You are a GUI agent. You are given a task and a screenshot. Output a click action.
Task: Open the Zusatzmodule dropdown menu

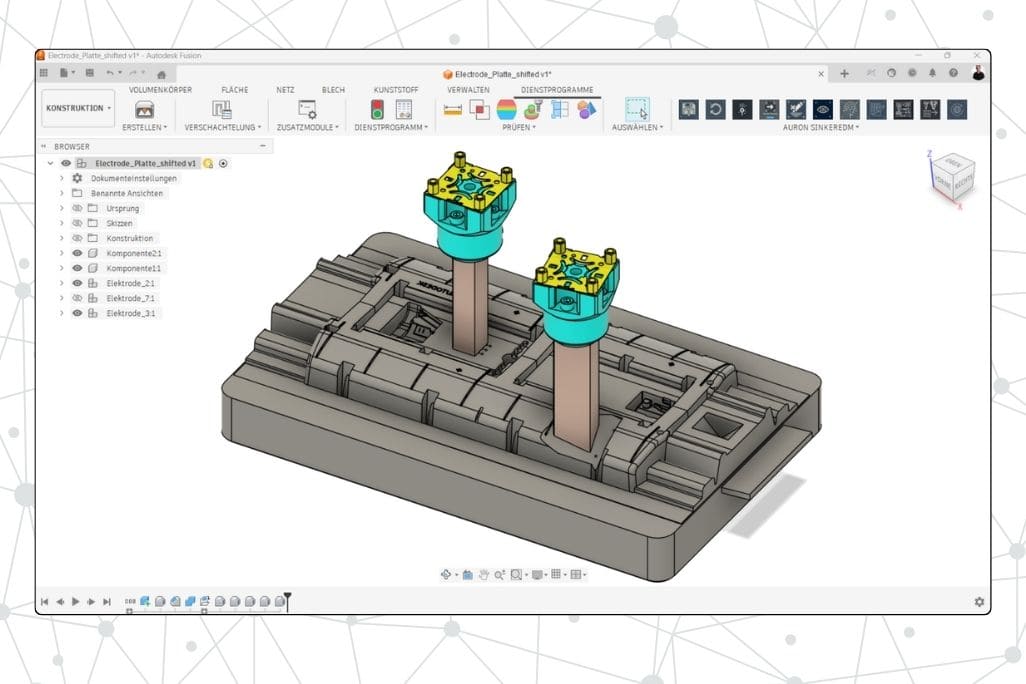308,128
